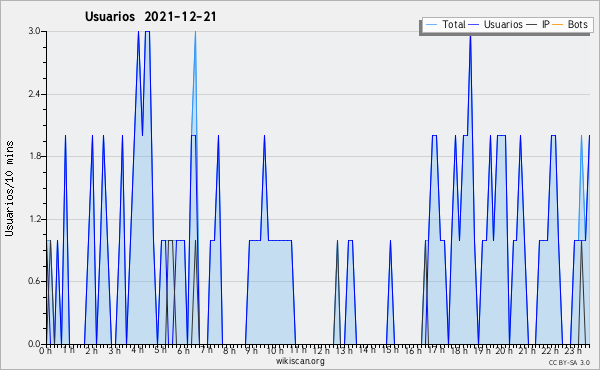Click the y-axis value 0.6

pos(34,282)
